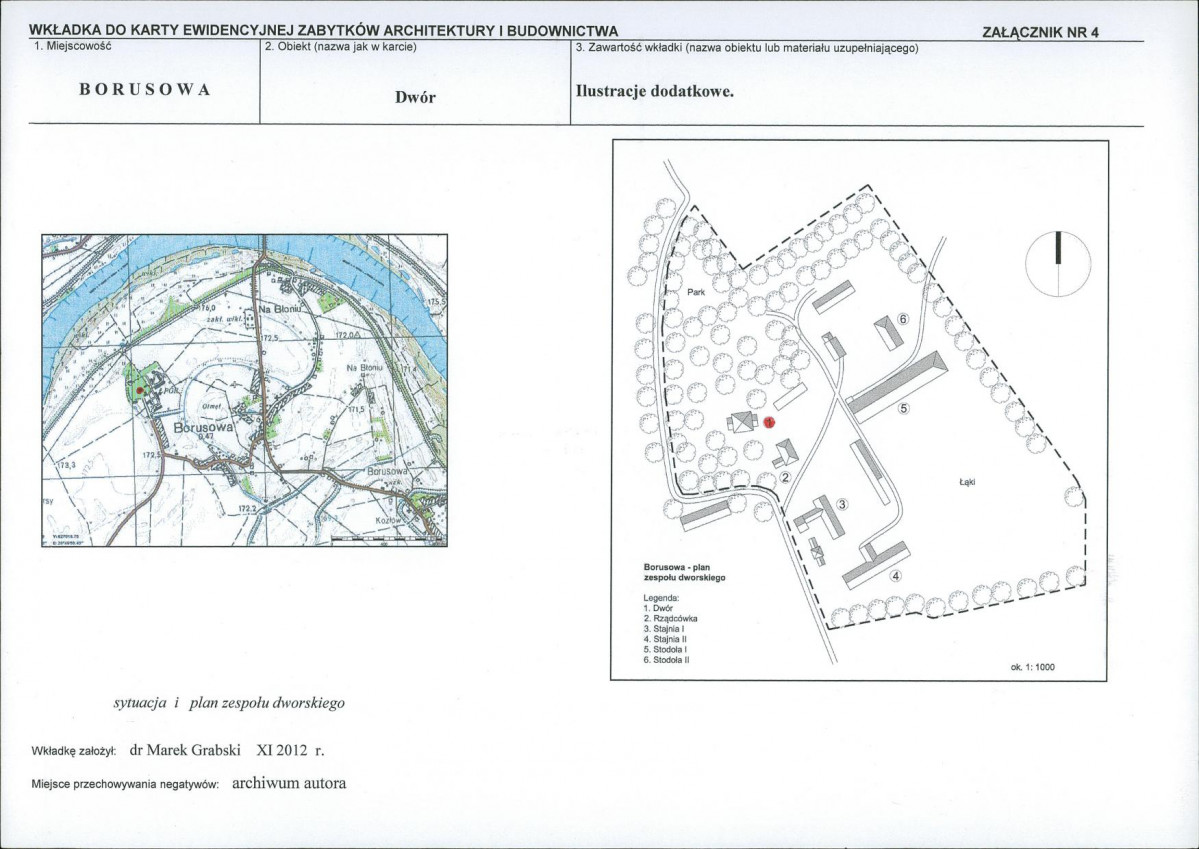The width and height of the screenshot is (1199, 849).
Task: Select circled number 2 near Rządcówka
Action: [784, 479]
